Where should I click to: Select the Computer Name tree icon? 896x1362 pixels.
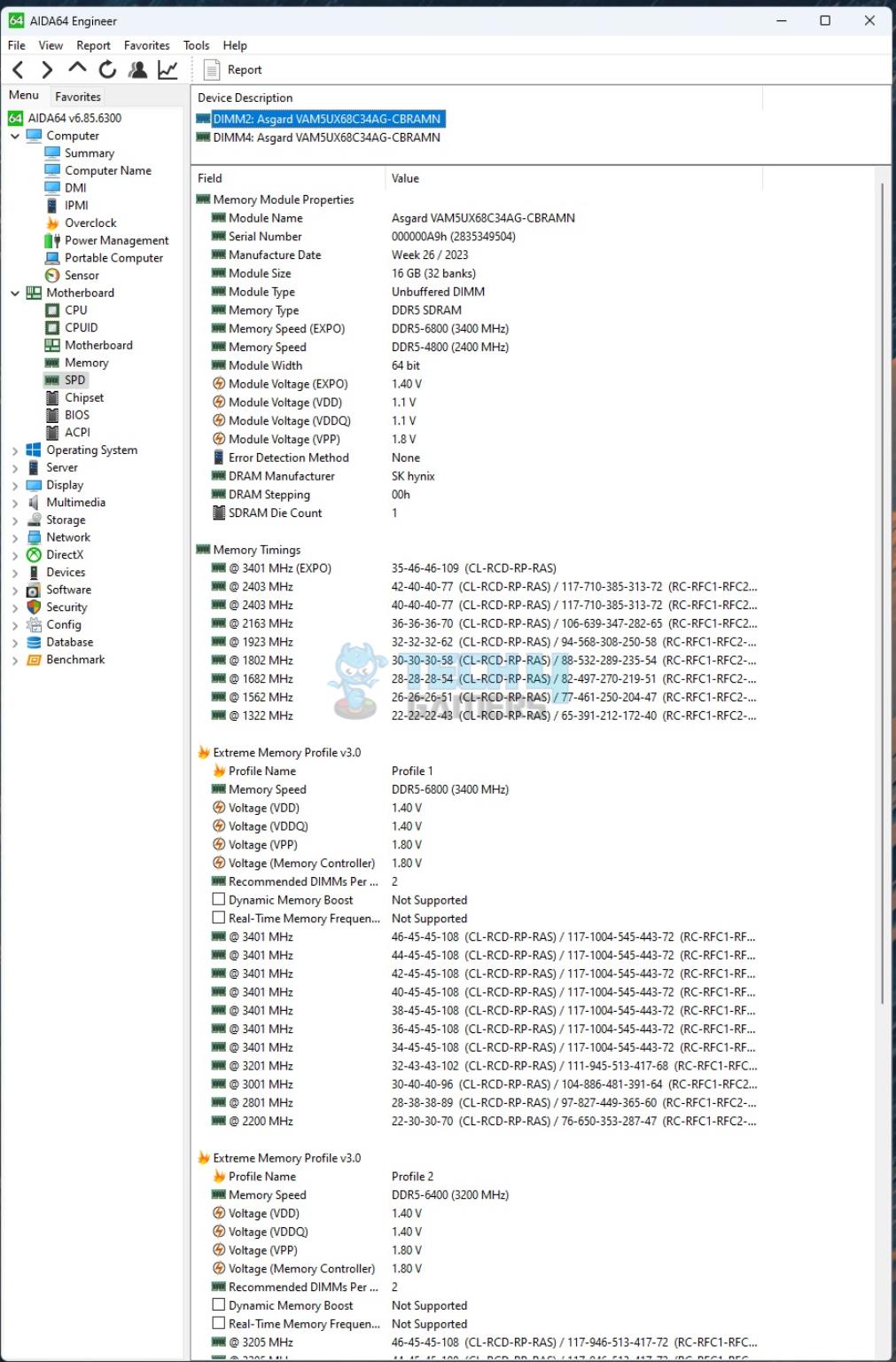coord(52,170)
